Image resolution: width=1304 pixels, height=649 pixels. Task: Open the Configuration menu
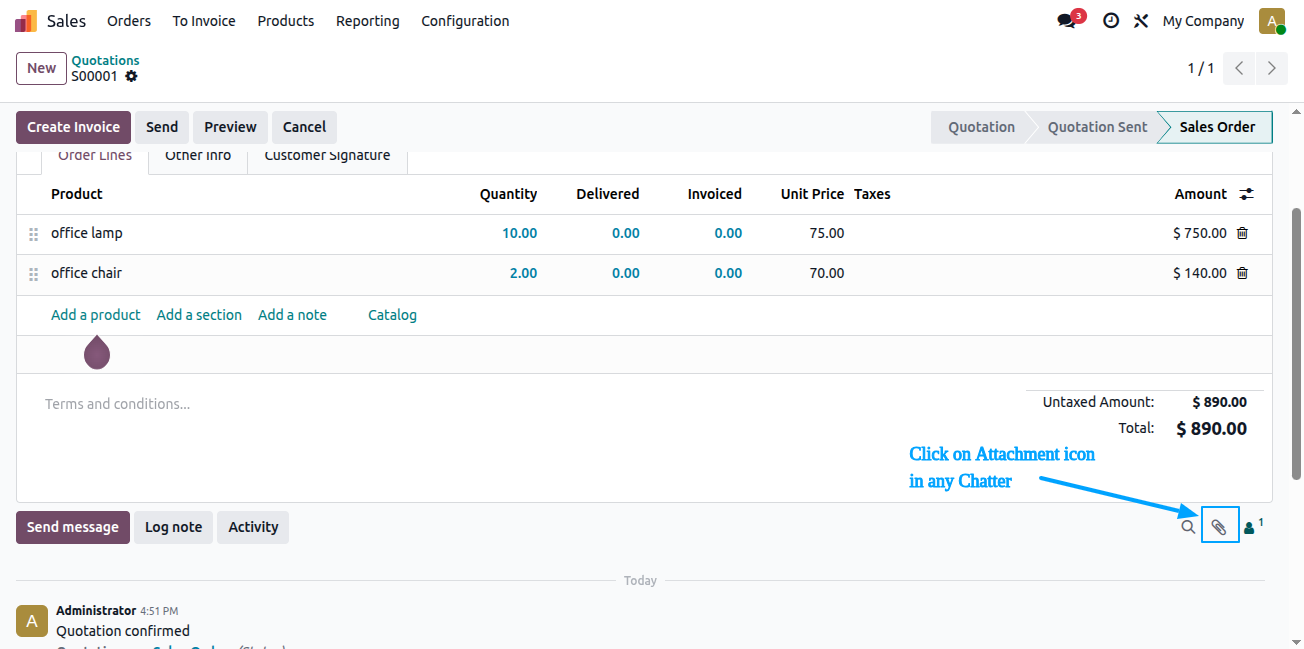tap(465, 21)
